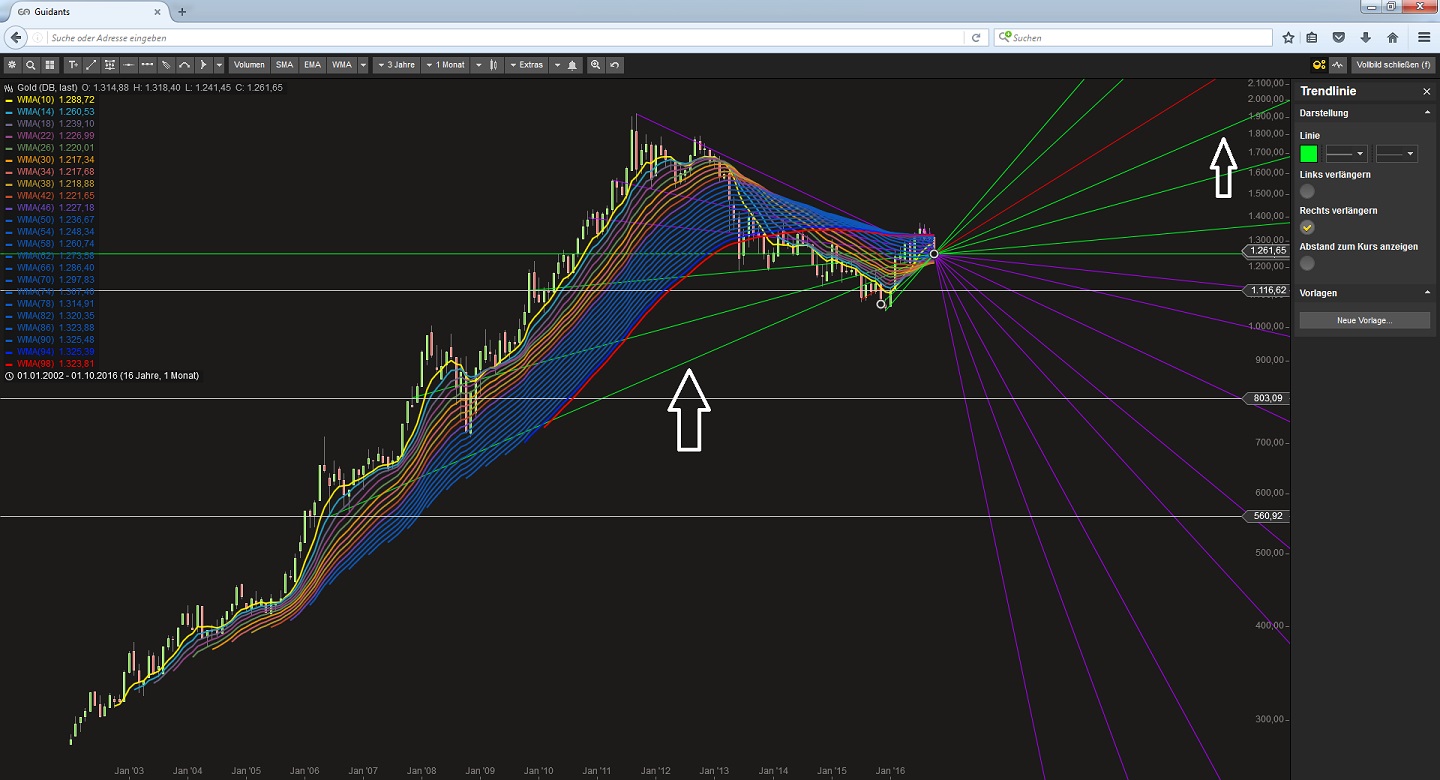The width and height of the screenshot is (1440, 780).
Task: Select the curve drawing tool
Action: (x=184, y=65)
